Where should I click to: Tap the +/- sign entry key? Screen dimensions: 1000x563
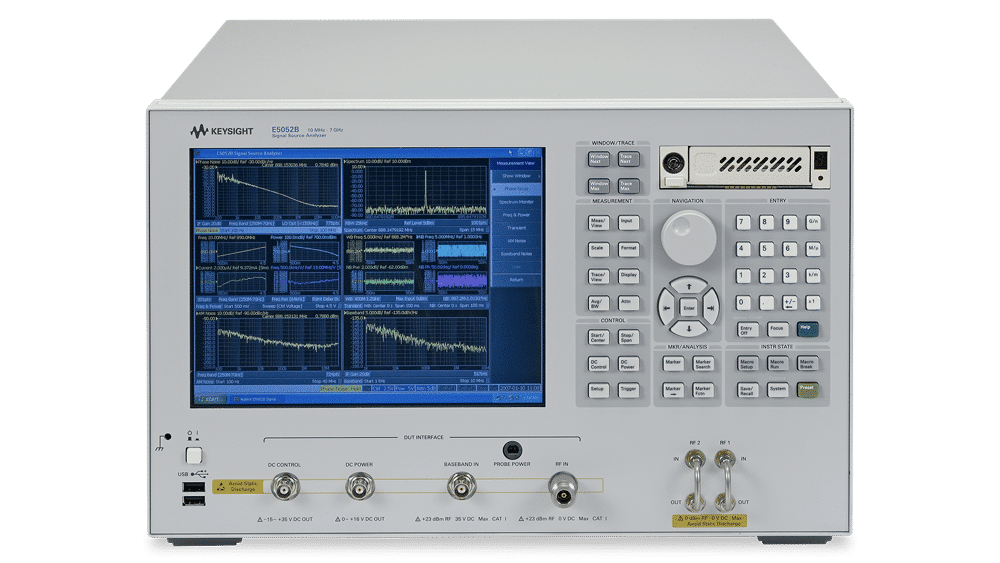coord(790,303)
